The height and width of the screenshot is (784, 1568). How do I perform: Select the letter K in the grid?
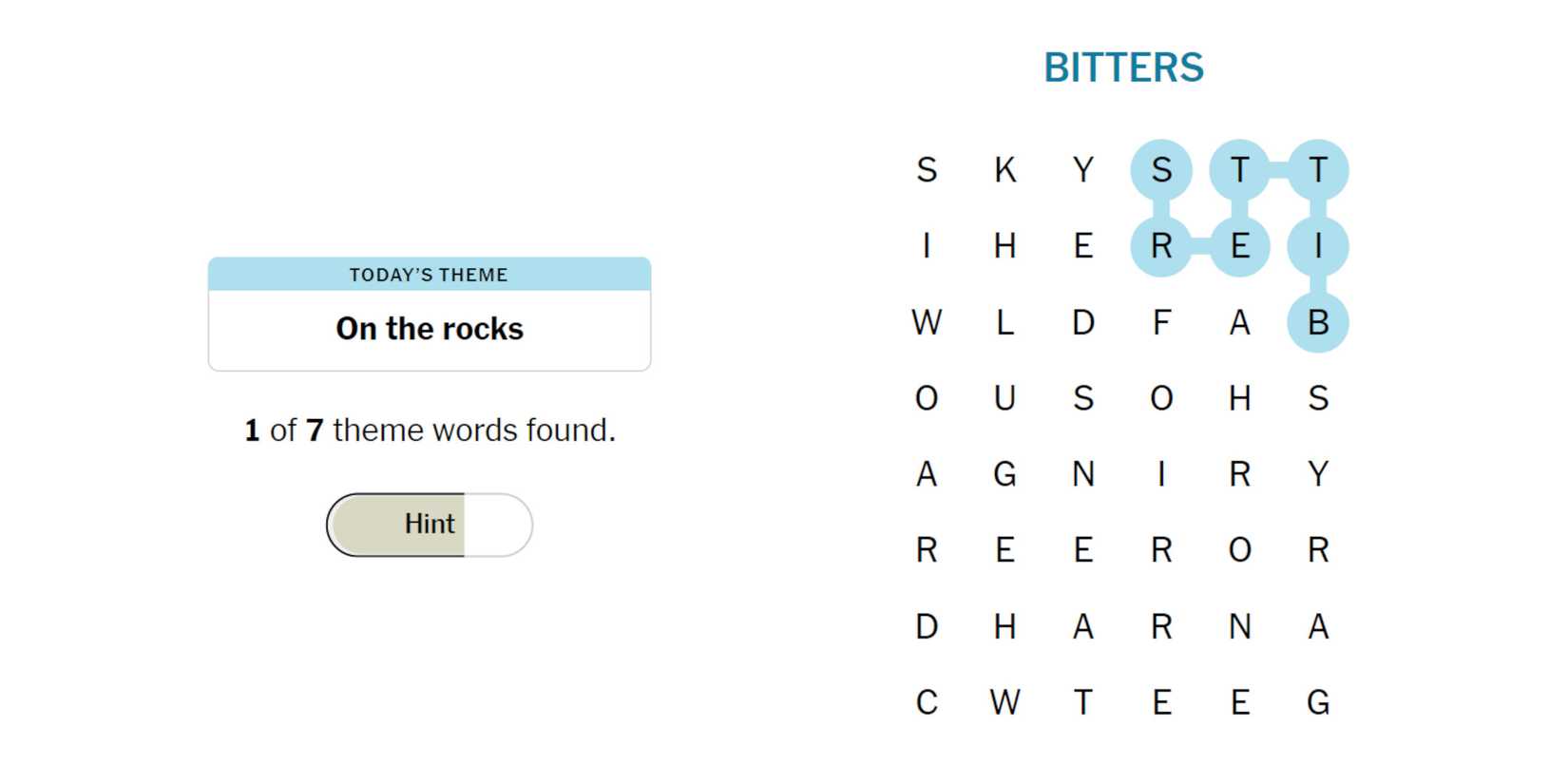tap(1004, 170)
